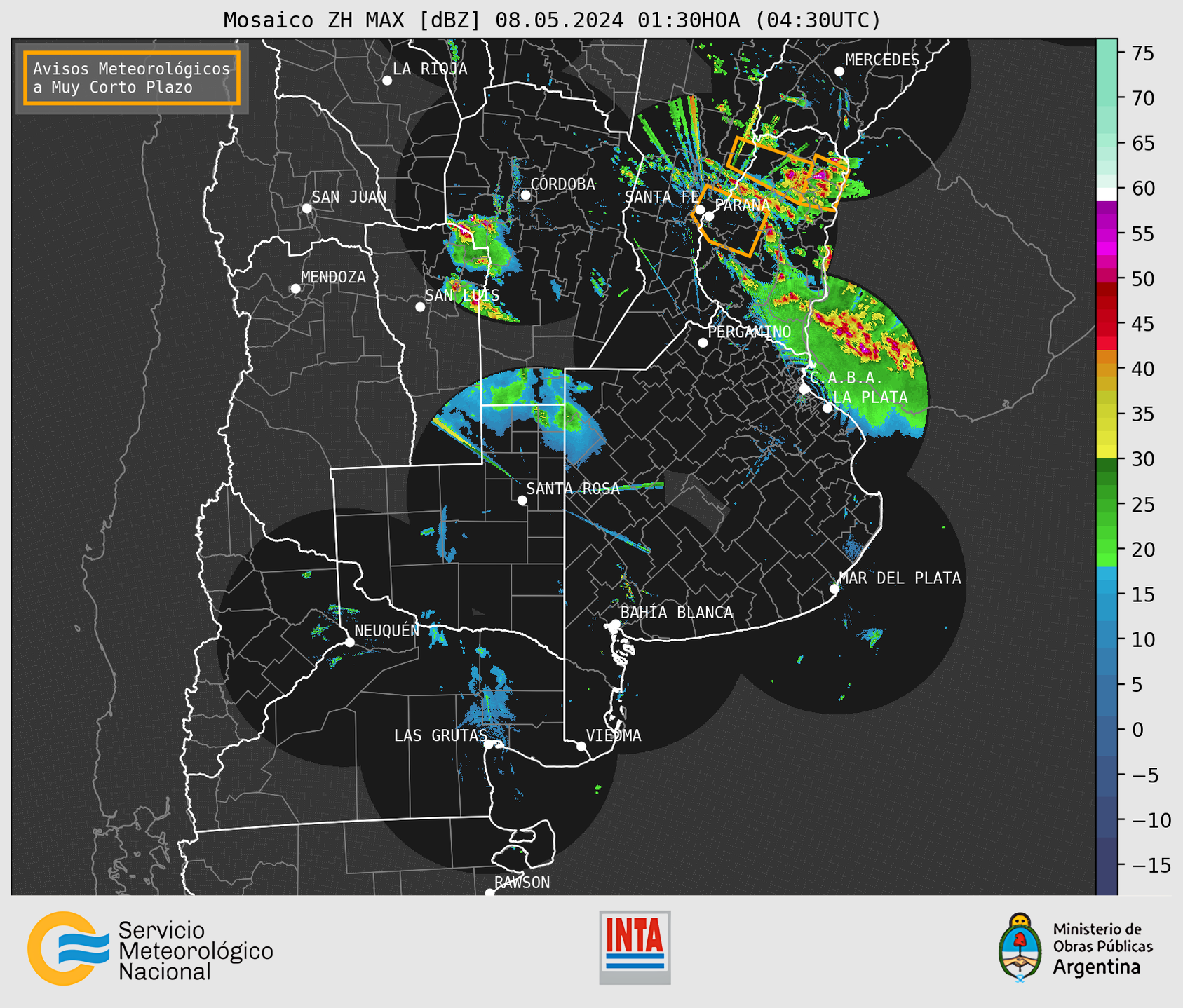Click the SANTA ROSA city marker dot
The height and width of the screenshot is (1008, 1183).
pos(522,500)
